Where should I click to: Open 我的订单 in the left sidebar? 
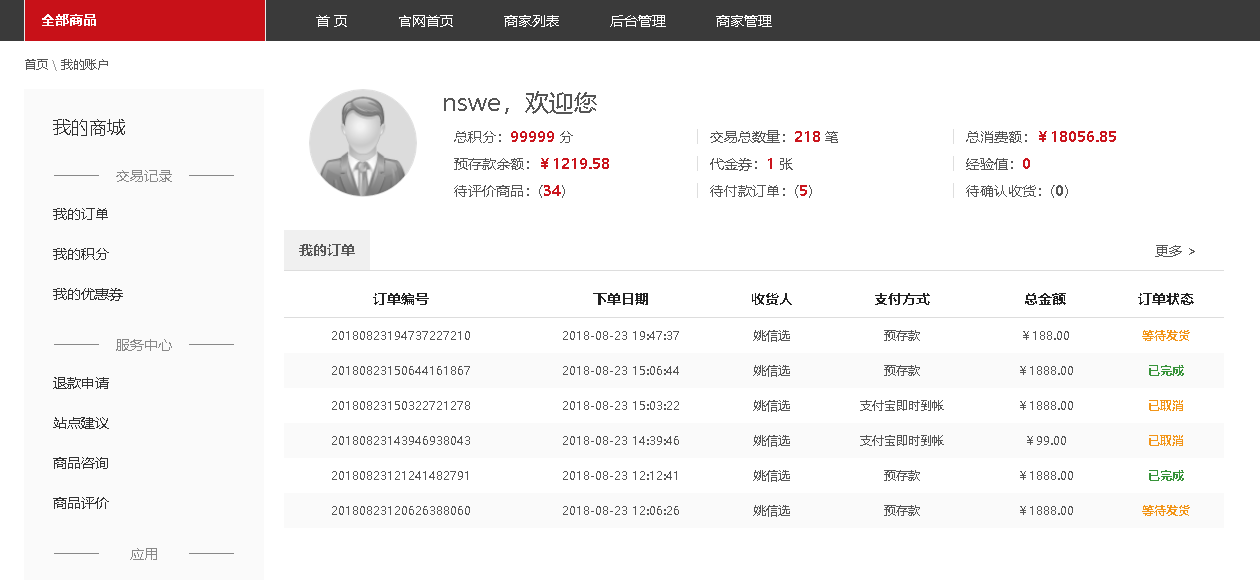(81, 215)
